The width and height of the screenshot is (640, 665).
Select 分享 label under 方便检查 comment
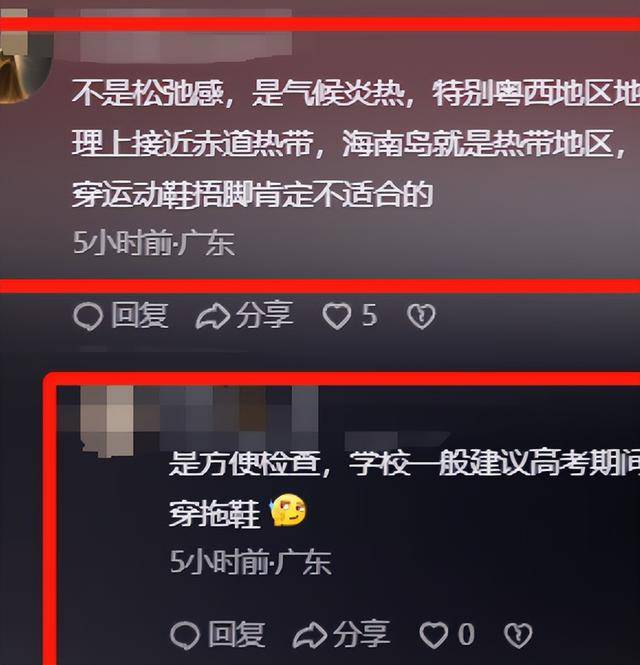point(361,634)
